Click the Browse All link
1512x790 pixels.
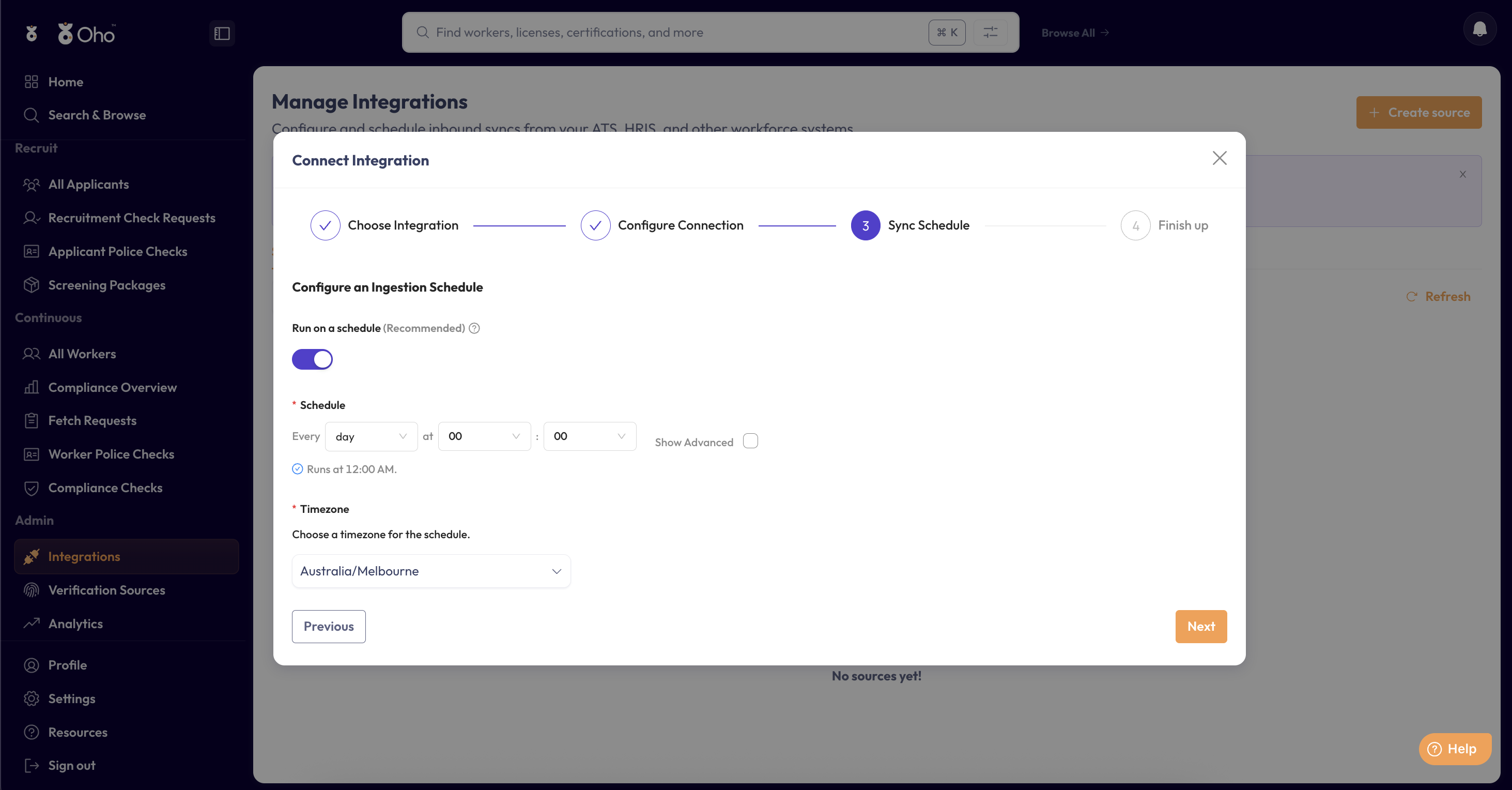point(1075,33)
